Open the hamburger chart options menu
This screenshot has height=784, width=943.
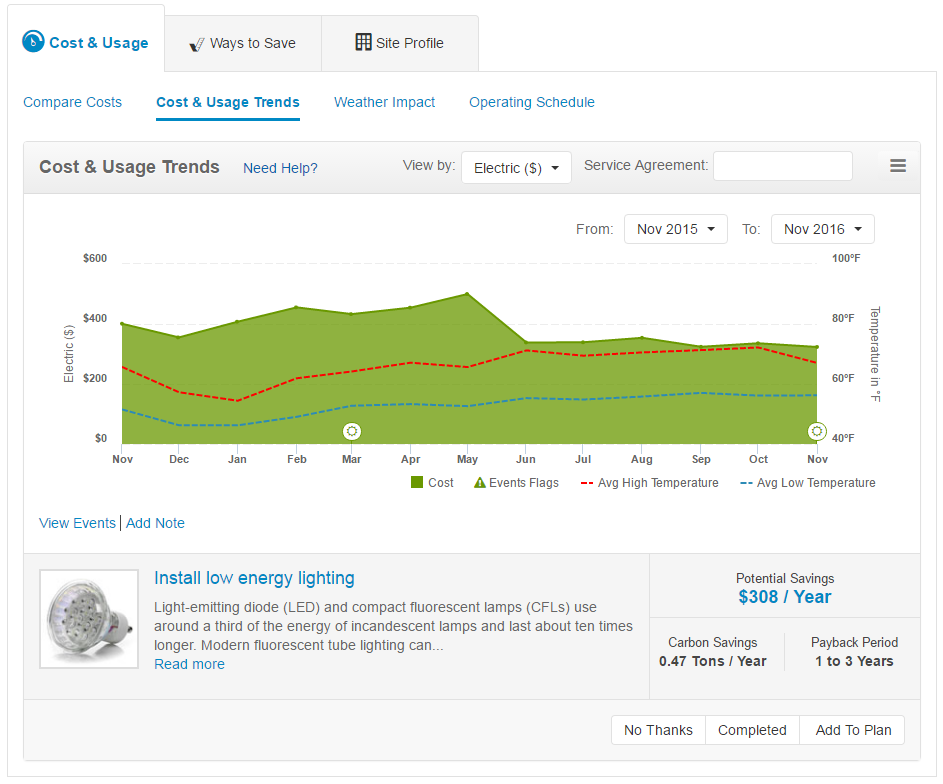tap(898, 166)
